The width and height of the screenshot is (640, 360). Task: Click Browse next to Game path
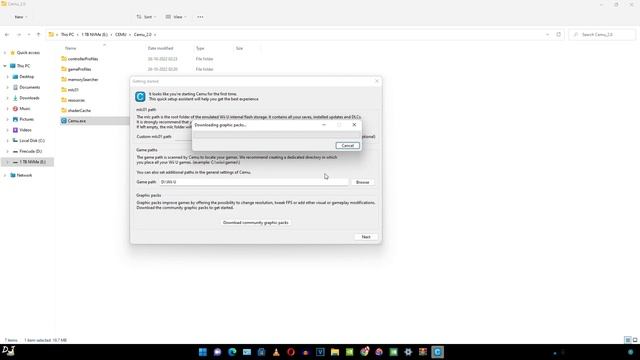click(x=362, y=182)
